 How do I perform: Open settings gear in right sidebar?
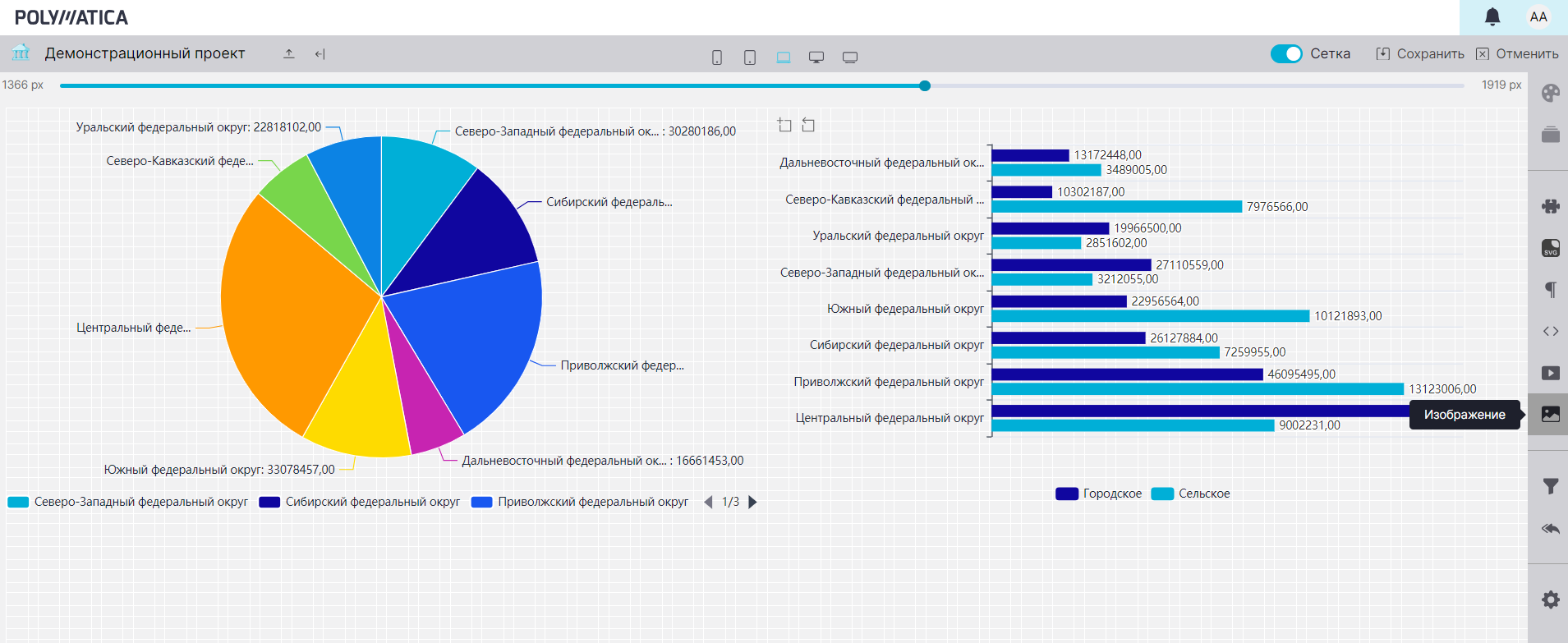click(1550, 599)
